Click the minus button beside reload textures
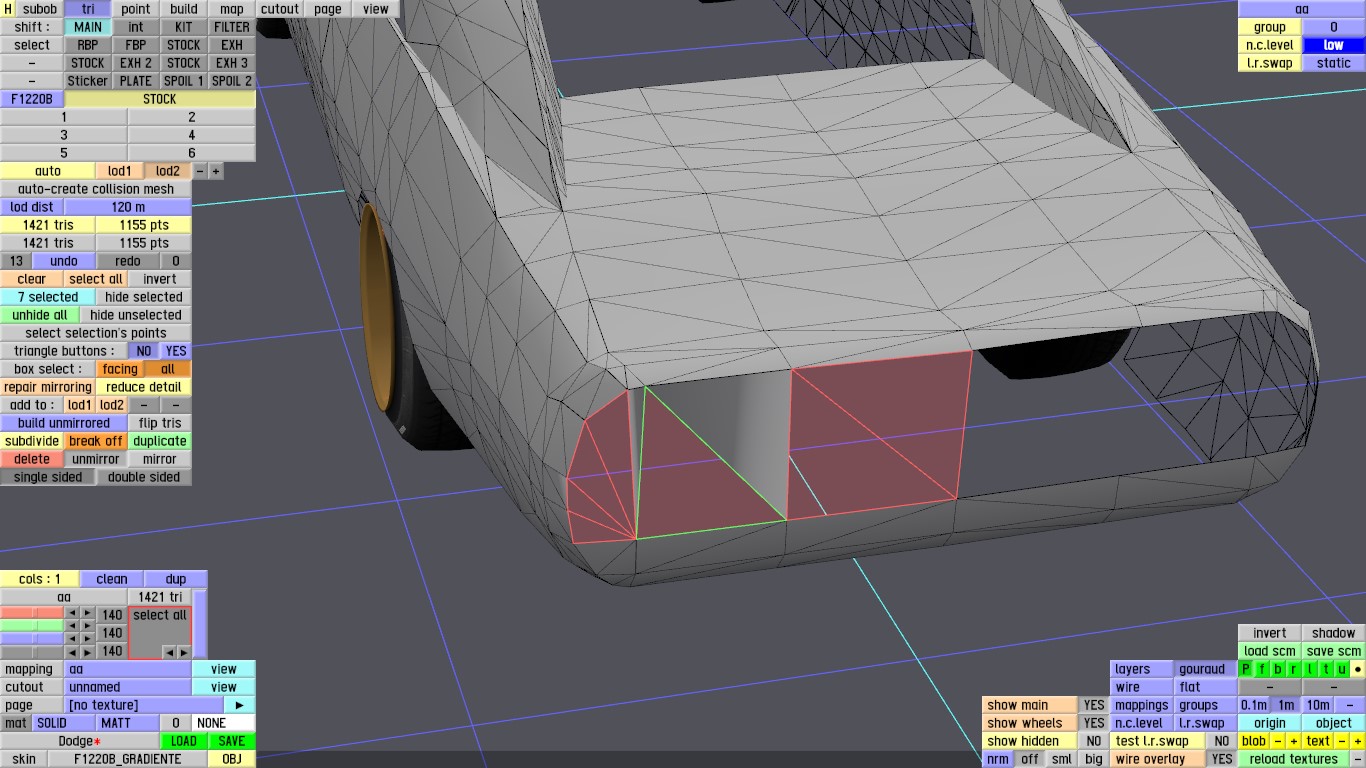 click(1358, 759)
